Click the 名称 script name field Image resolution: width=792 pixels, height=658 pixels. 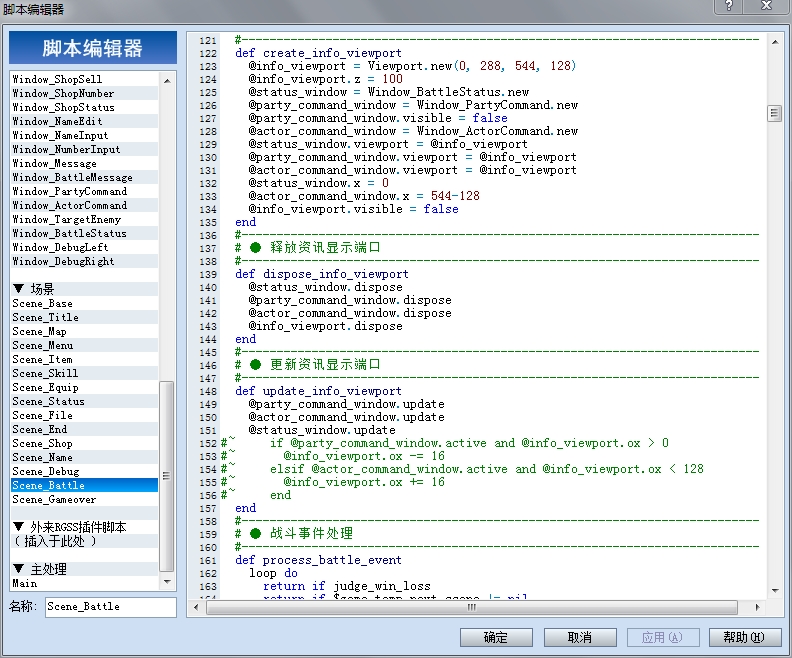(111, 607)
